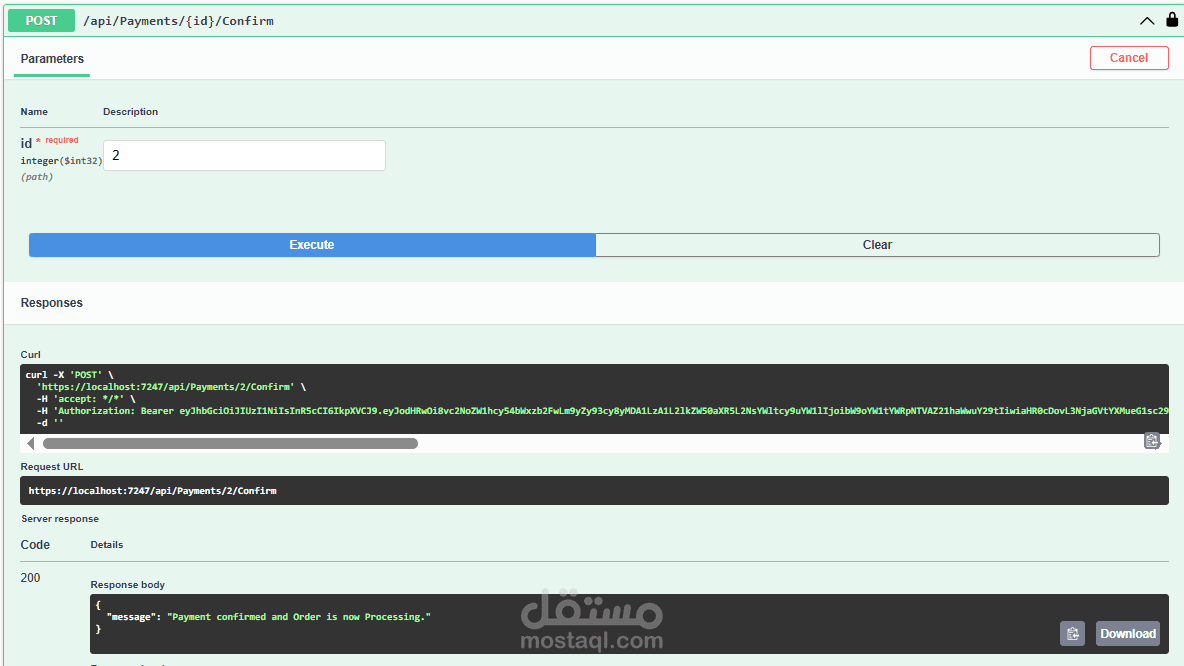Image resolution: width=1184 pixels, height=666 pixels.
Task: Click the id input field
Action: (x=244, y=156)
